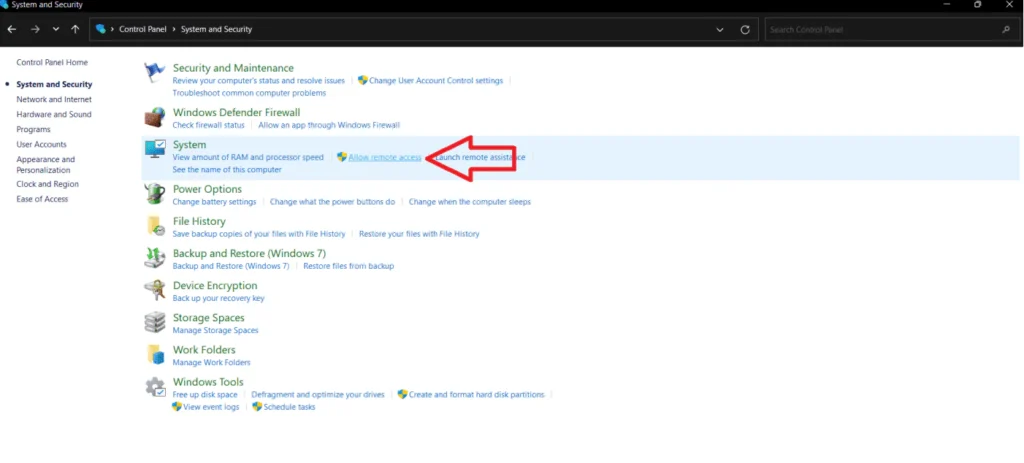
Task: Click the Device Encryption keys icon
Action: 154,291
